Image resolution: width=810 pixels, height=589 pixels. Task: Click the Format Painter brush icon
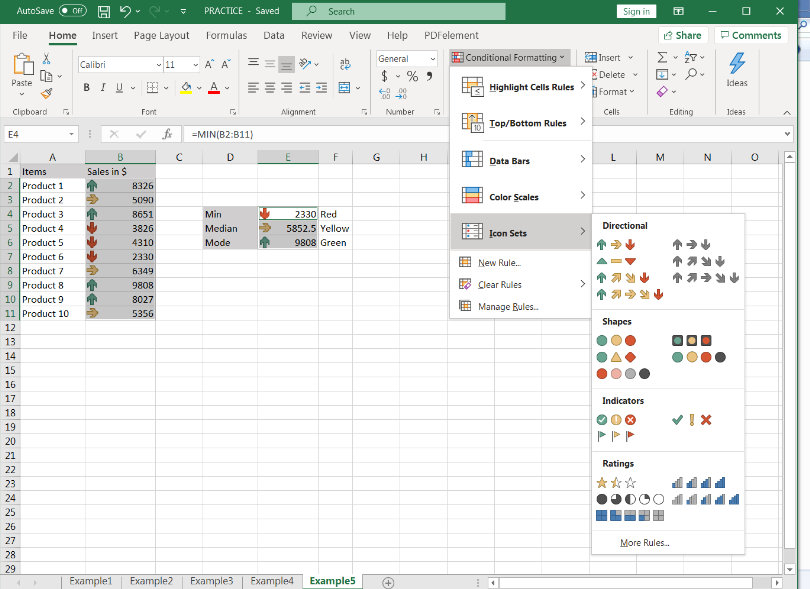46,94
